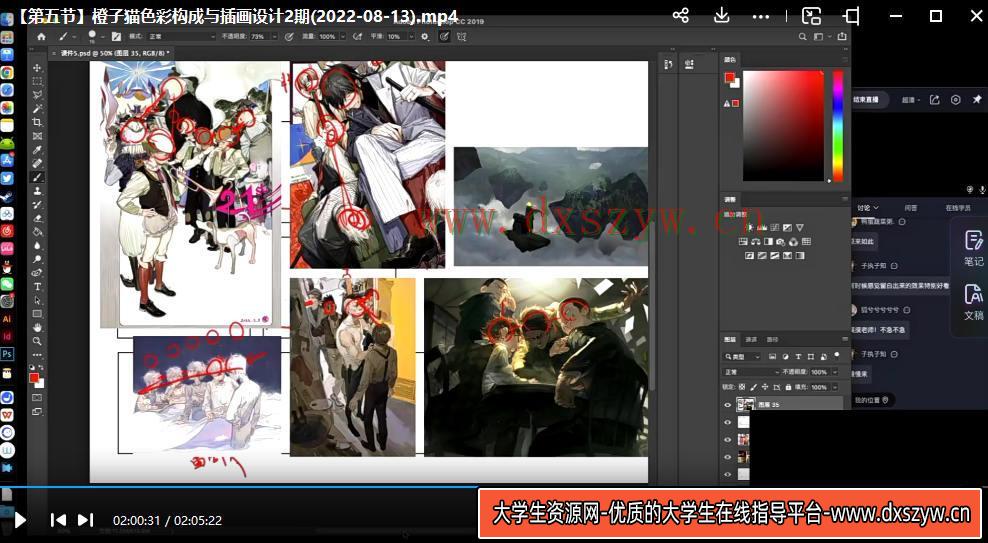Select document tab 课件5.psd
This screenshot has height=543, width=988.
click(112, 54)
